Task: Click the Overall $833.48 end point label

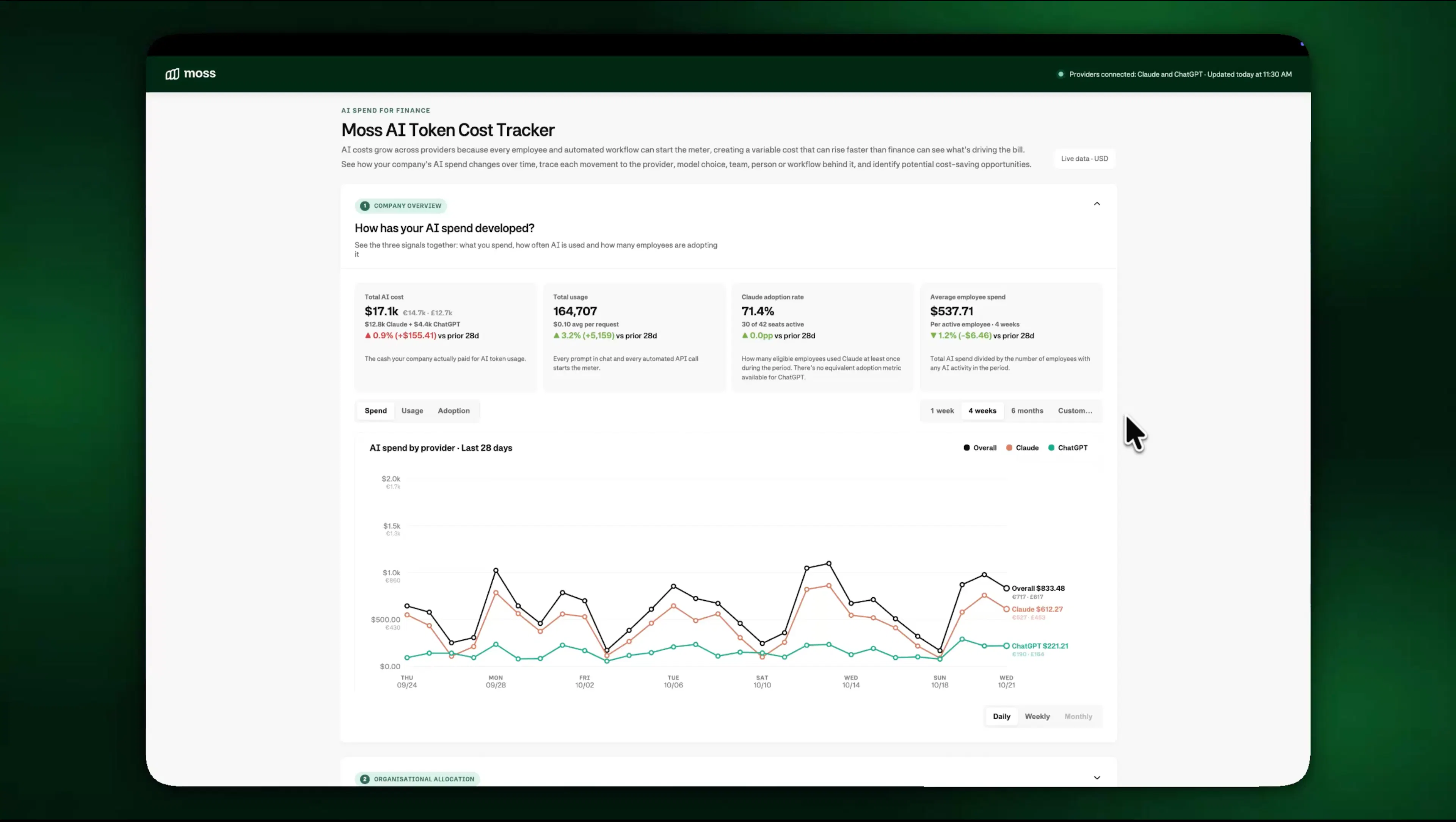Action: 1038,589
